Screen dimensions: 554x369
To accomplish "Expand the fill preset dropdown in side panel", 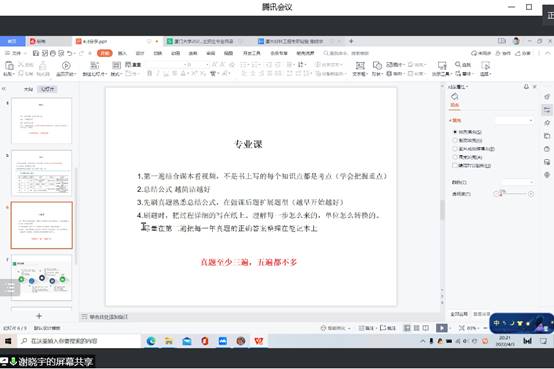I will [514, 121].
